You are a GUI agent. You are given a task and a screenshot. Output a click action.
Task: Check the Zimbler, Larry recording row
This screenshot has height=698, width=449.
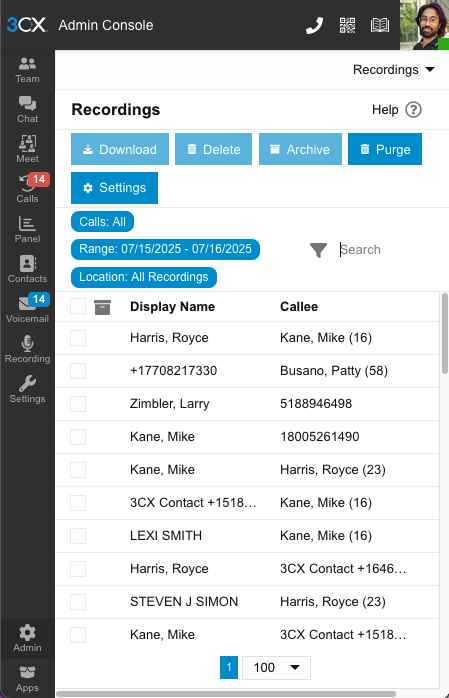(78, 404)
